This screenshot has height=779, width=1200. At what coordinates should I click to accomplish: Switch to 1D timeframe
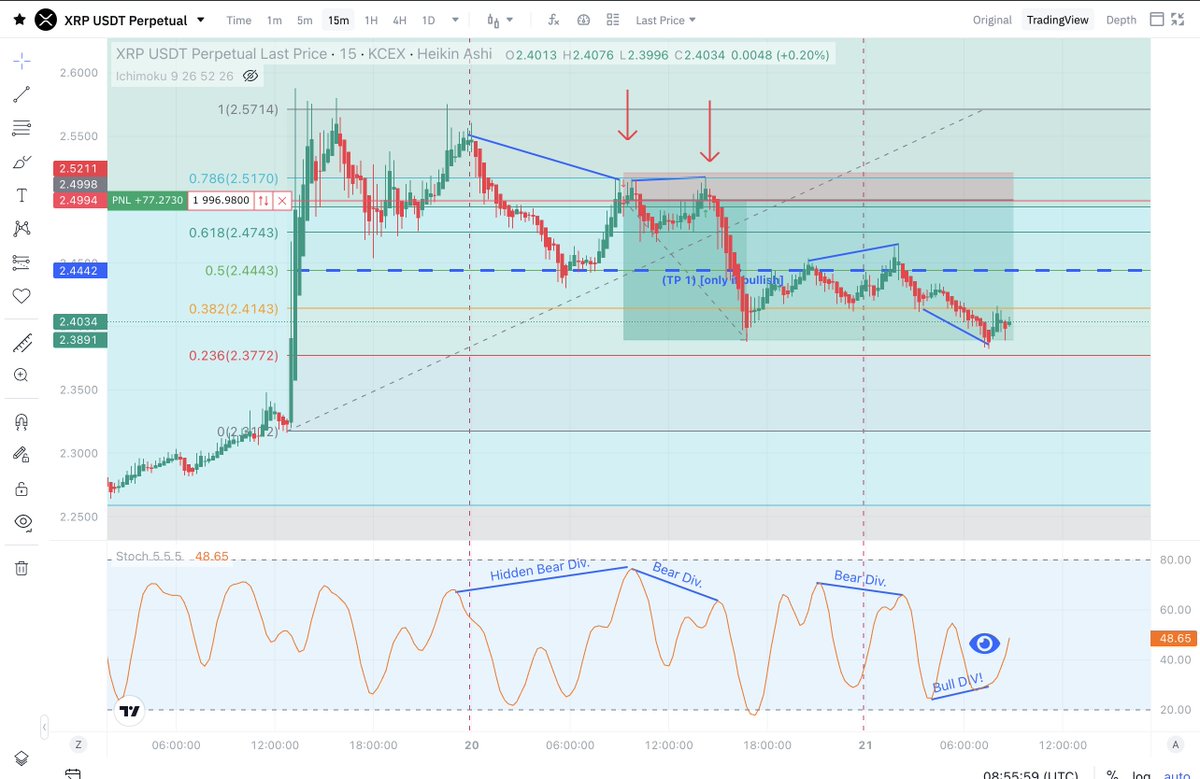coord(428,20)
